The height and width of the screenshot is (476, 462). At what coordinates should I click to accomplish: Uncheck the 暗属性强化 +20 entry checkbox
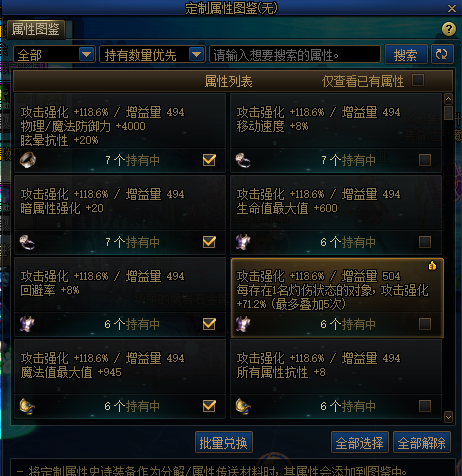coord(209,242)
